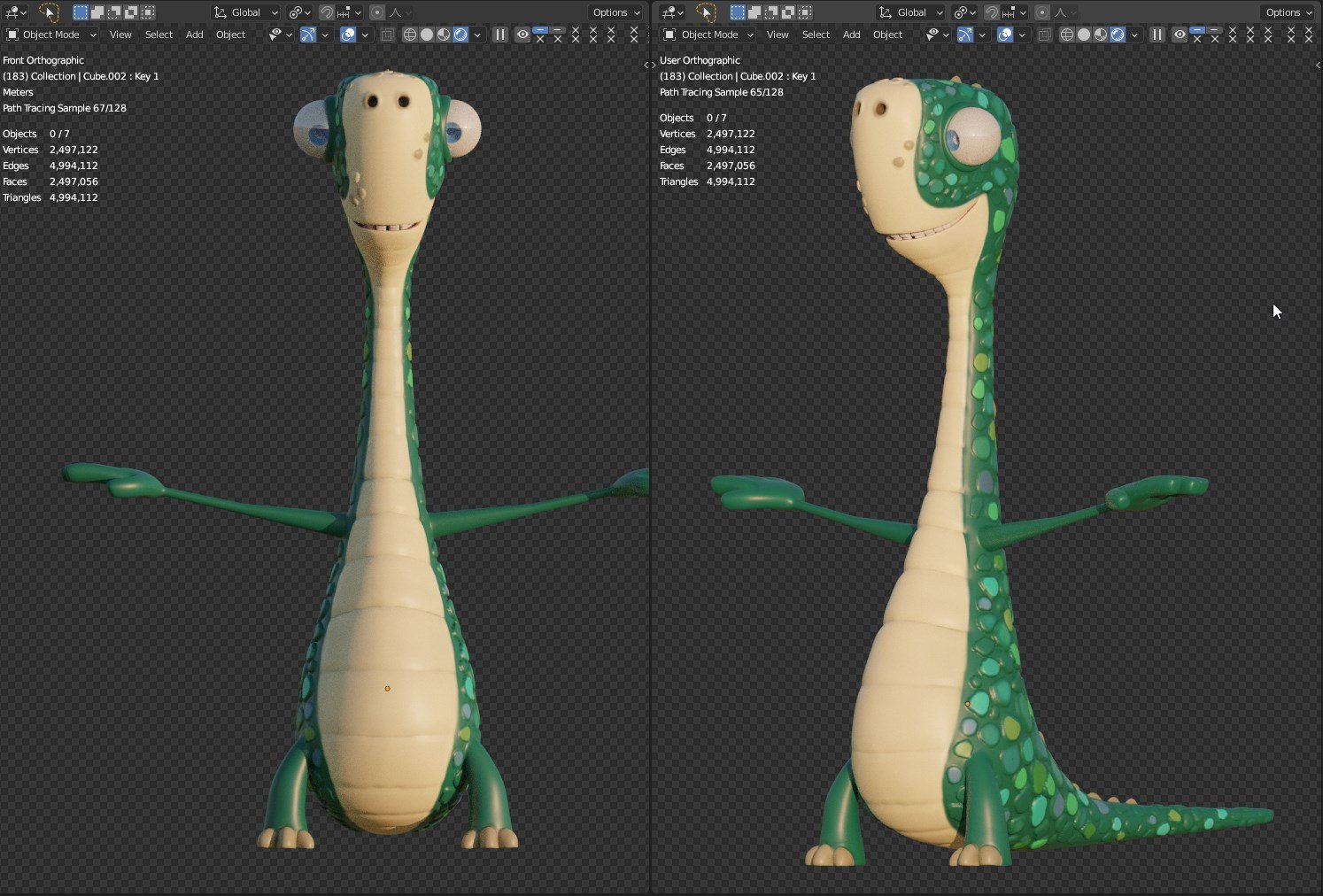
Task: Open the View menu in left viewport
Action: 120,35
